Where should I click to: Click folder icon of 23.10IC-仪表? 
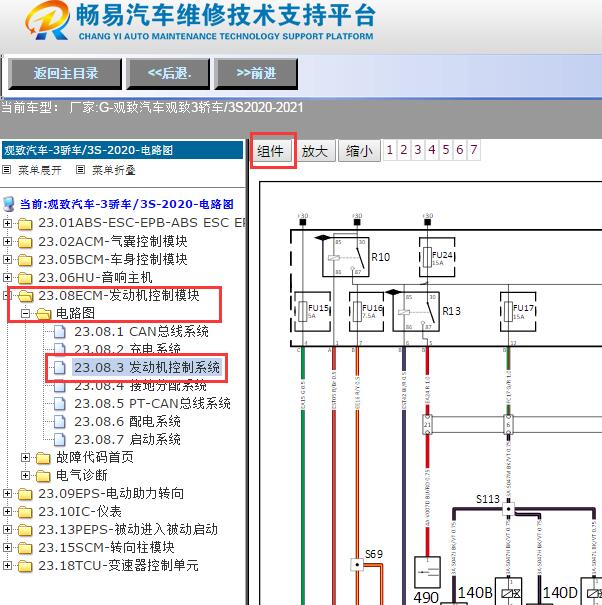[25, 512]
